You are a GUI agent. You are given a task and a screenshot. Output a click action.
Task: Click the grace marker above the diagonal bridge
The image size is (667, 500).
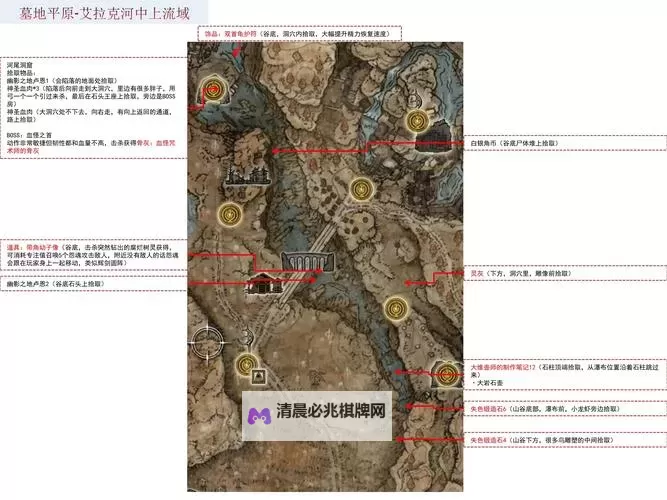coord(361,187)
